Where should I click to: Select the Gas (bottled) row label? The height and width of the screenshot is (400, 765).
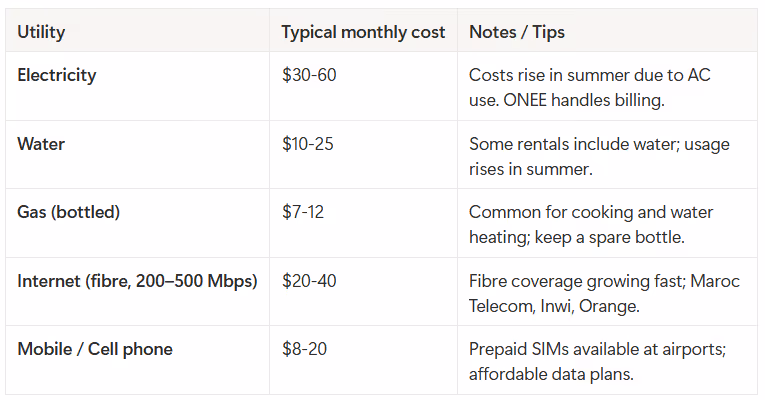tap(69, 212)
